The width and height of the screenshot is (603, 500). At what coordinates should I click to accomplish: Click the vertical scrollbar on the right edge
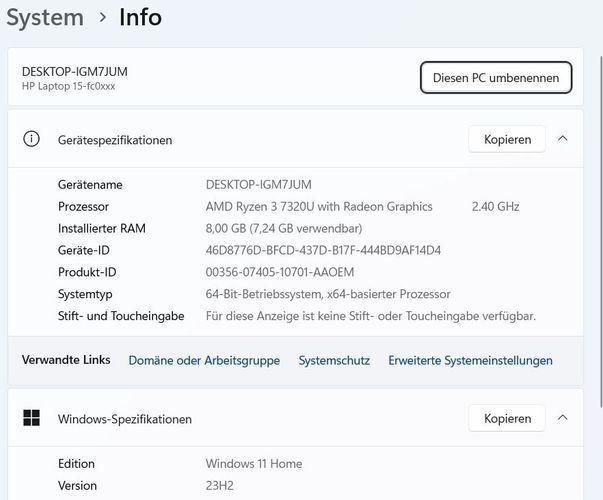click(x=601, y=231)
